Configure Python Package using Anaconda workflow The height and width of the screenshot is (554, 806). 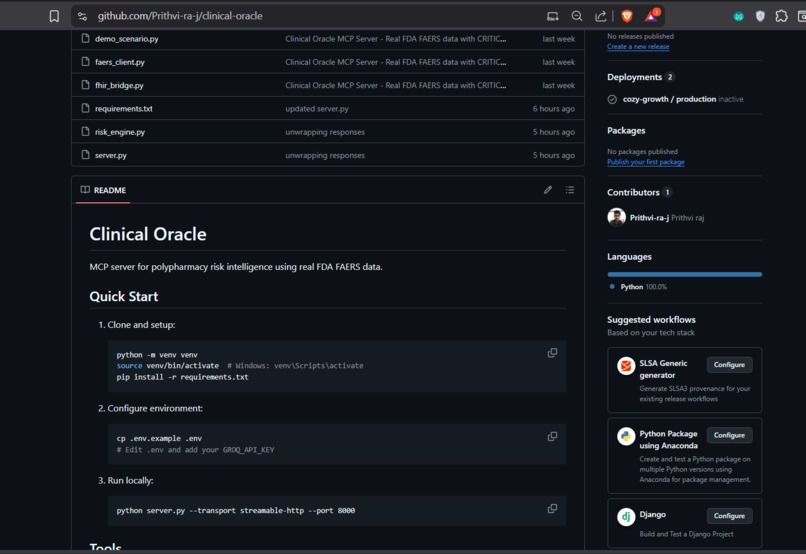click(x=729, y=435)
